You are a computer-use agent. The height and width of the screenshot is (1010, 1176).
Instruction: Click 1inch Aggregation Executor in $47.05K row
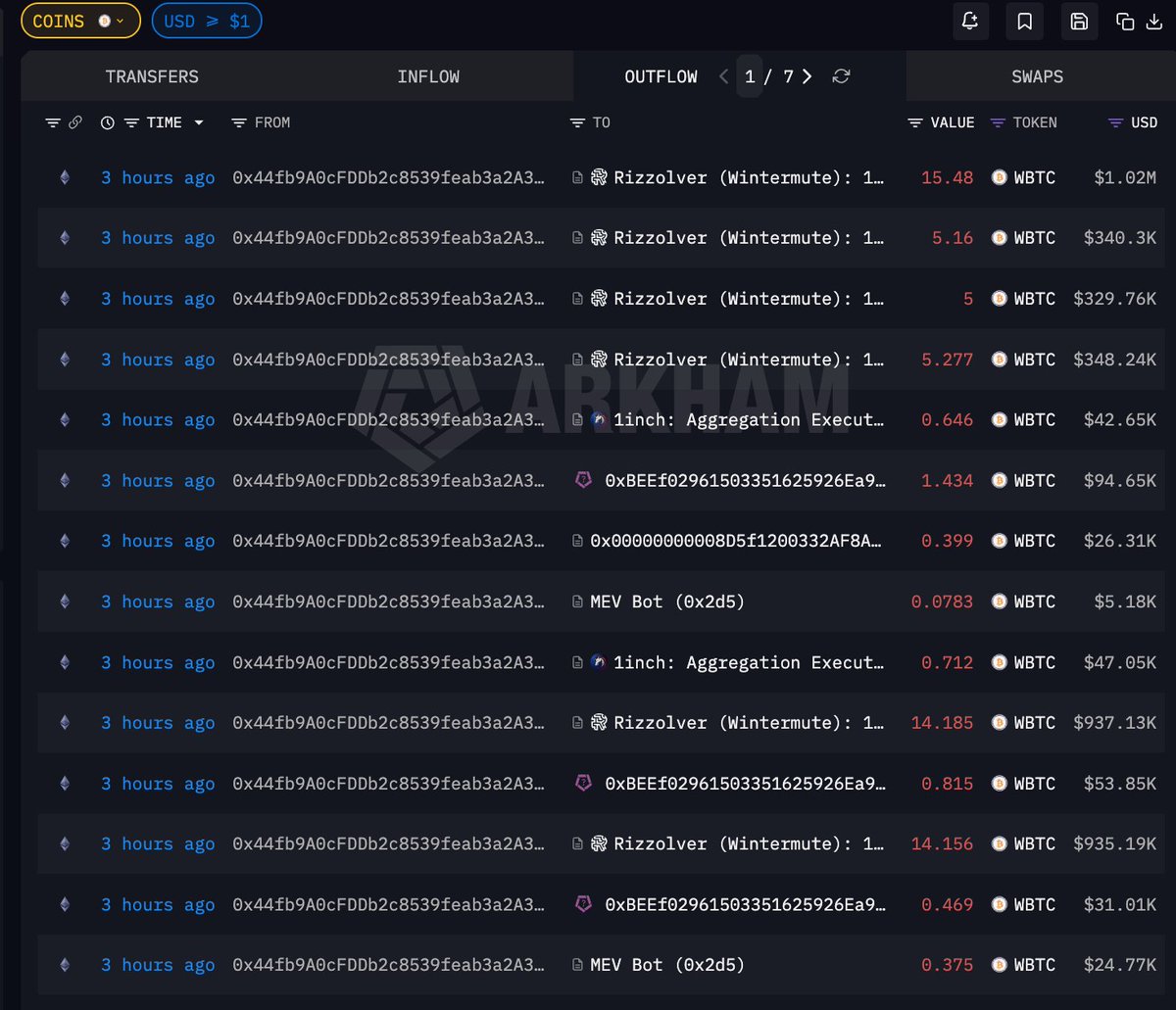tap(749, 662)
